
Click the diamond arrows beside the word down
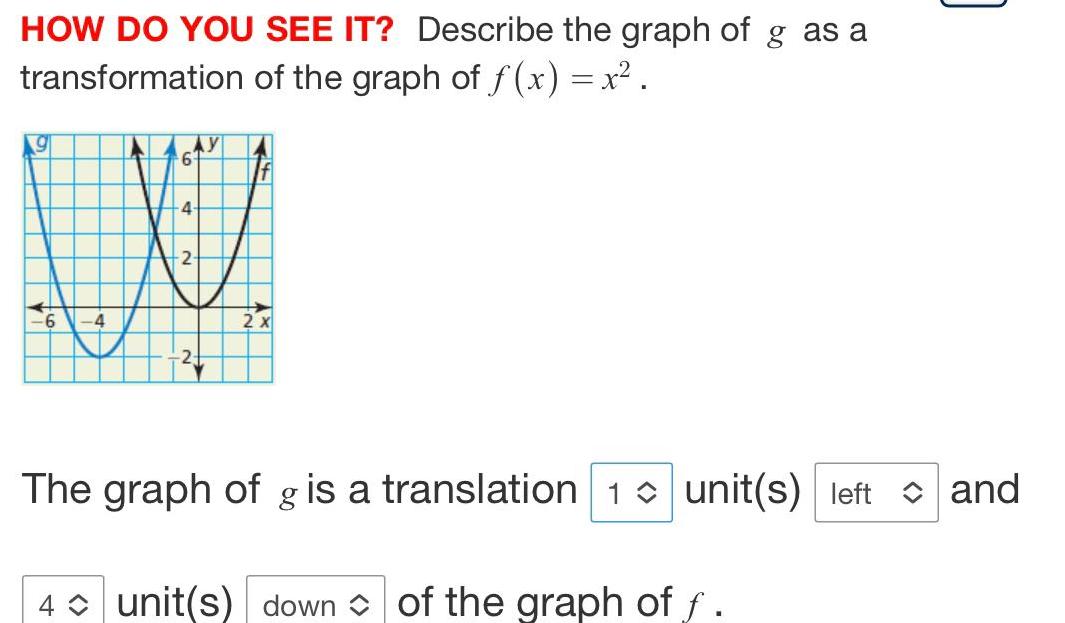[361, 604]
